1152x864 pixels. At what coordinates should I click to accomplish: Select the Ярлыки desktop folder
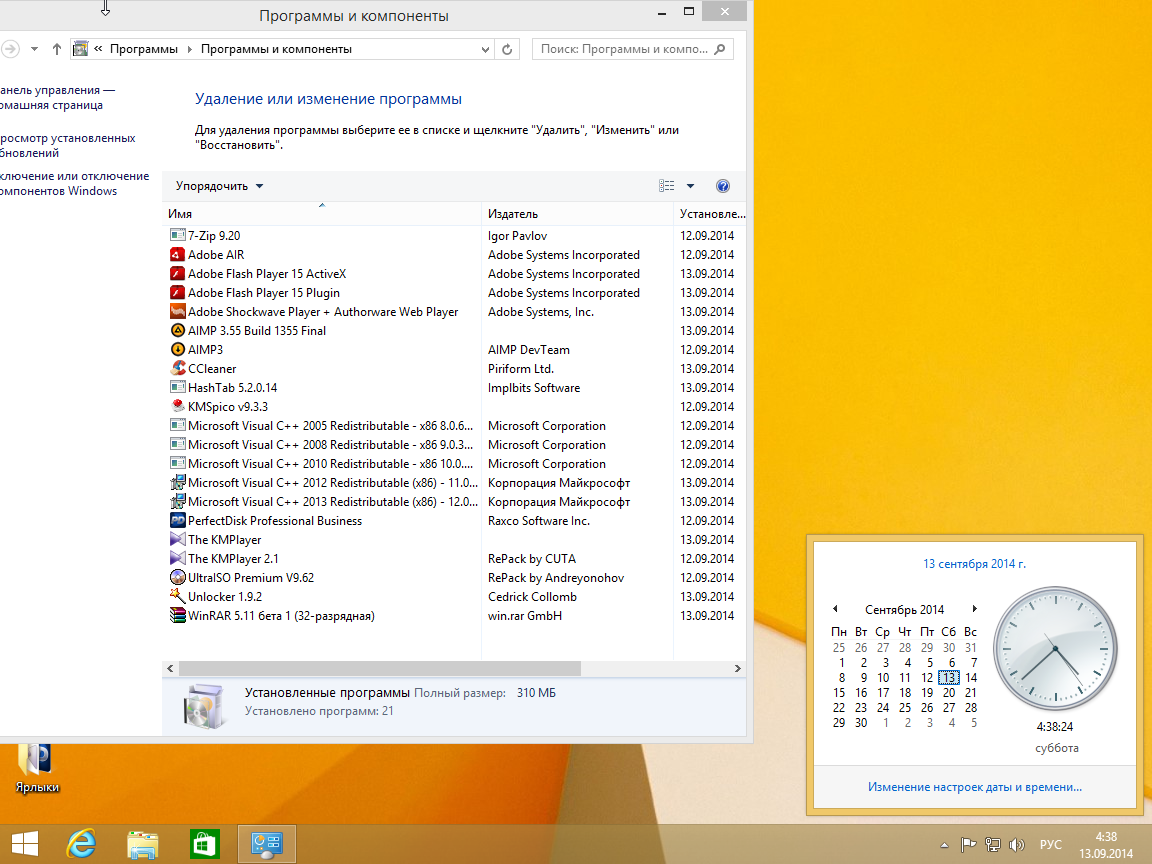coord(37,769)
